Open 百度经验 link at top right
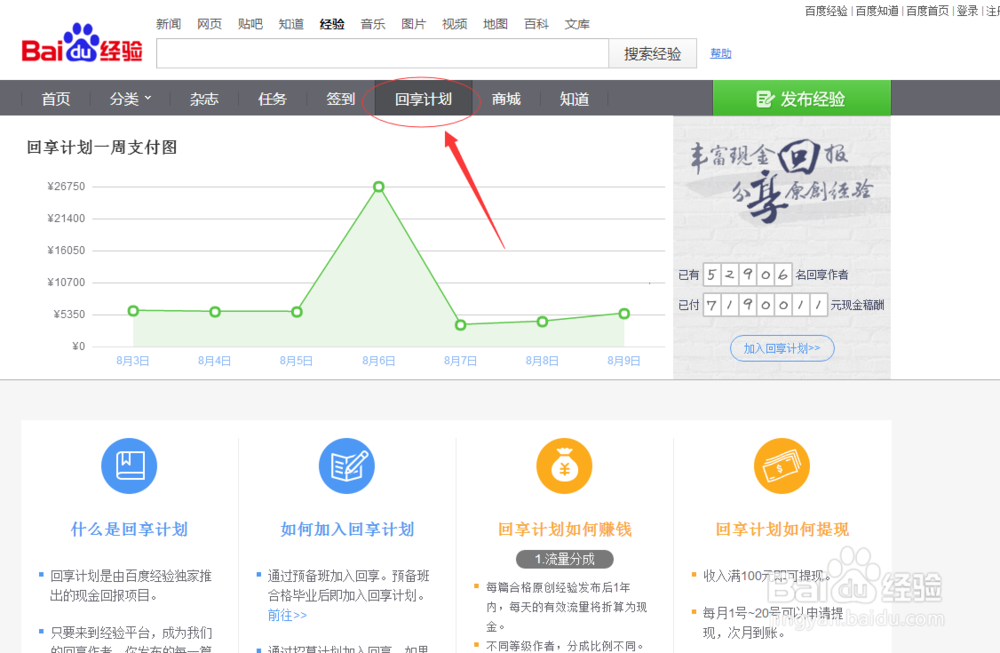 [x=826, y=11]
